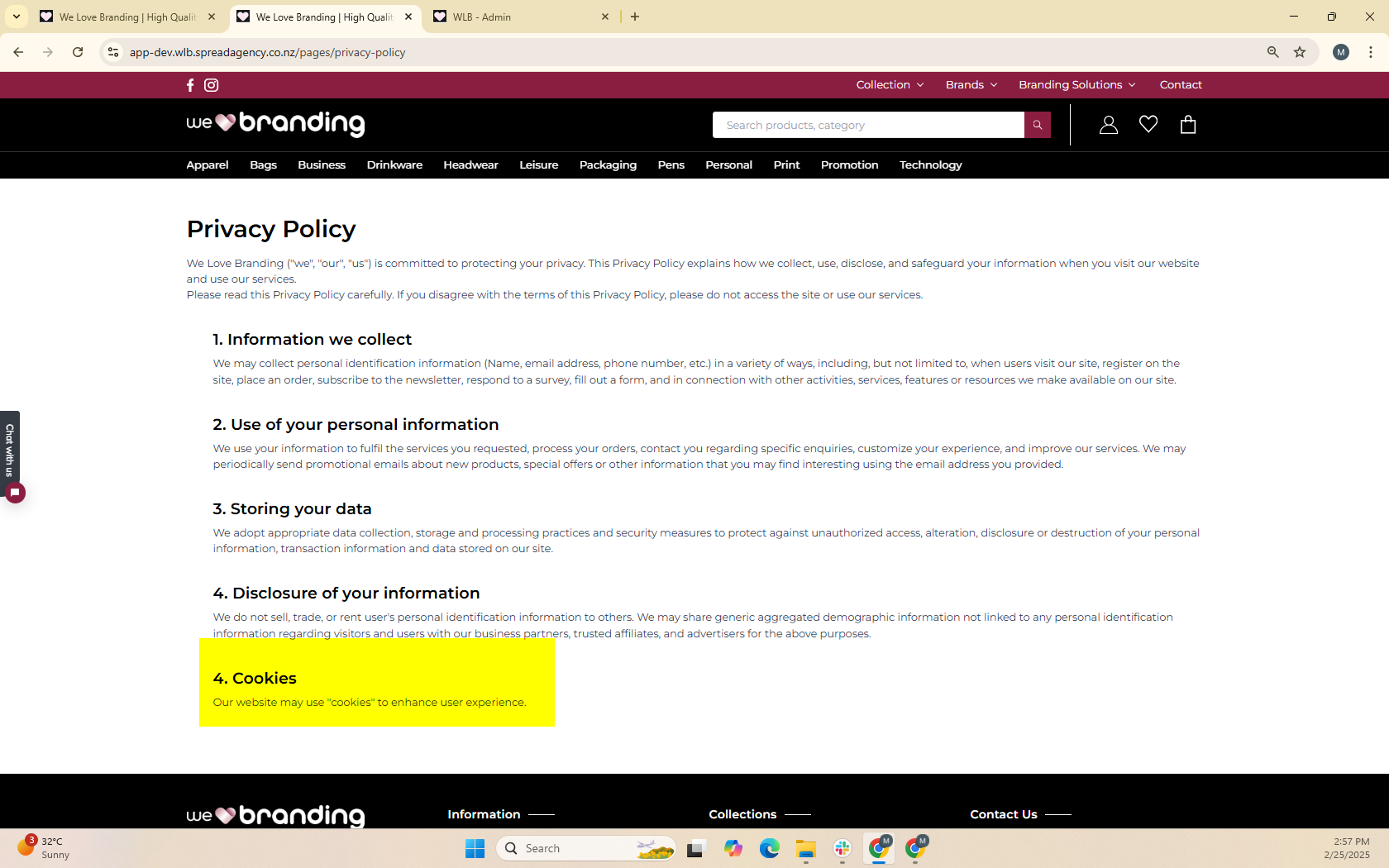Expand the Brands dropdown menu
This screenshot has width=1389, height=868.
[x=971, y=85]
